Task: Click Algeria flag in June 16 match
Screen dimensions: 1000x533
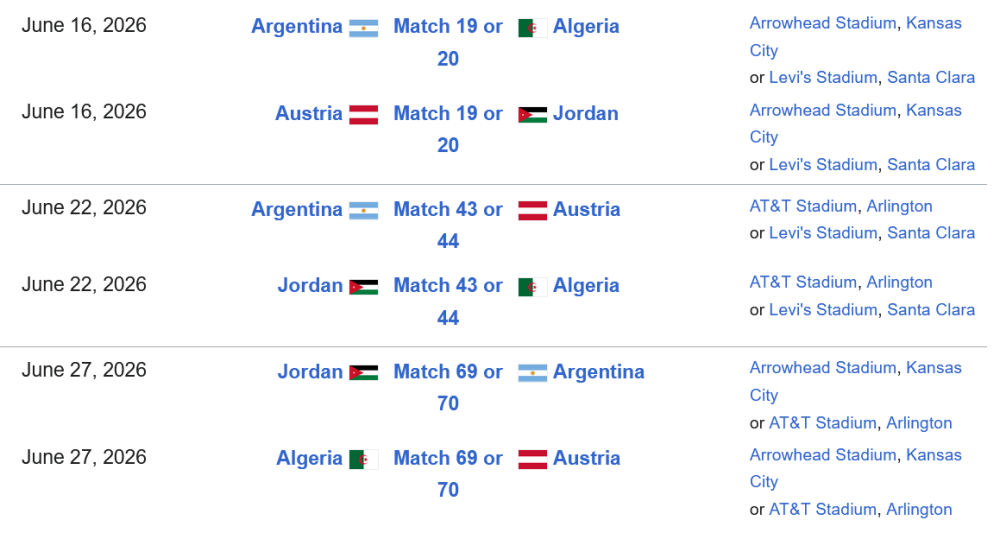Action: tap(532, 28)
